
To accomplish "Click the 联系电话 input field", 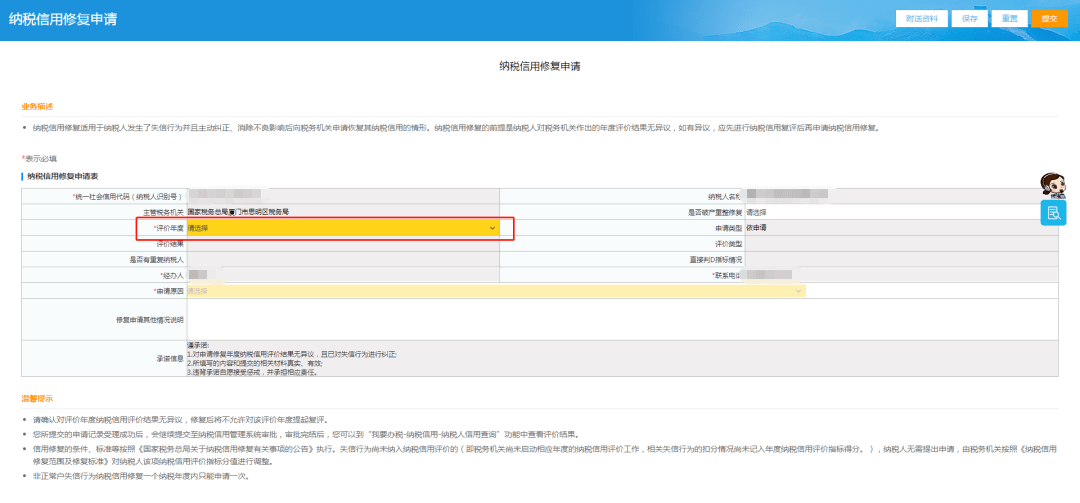I will tap(900, 275).
